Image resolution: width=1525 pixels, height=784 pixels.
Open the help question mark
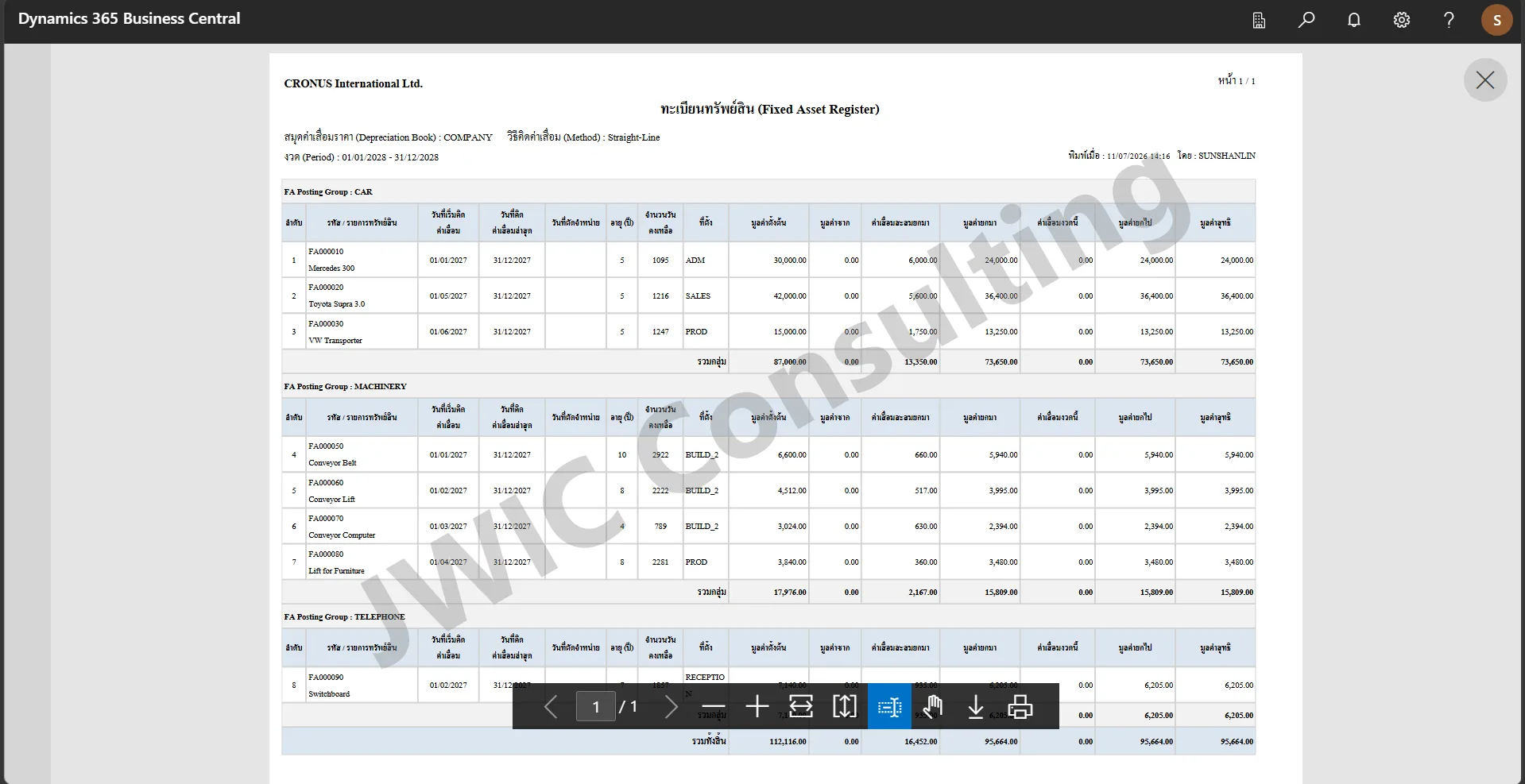pyautogui.click(x=1449, y=21)
